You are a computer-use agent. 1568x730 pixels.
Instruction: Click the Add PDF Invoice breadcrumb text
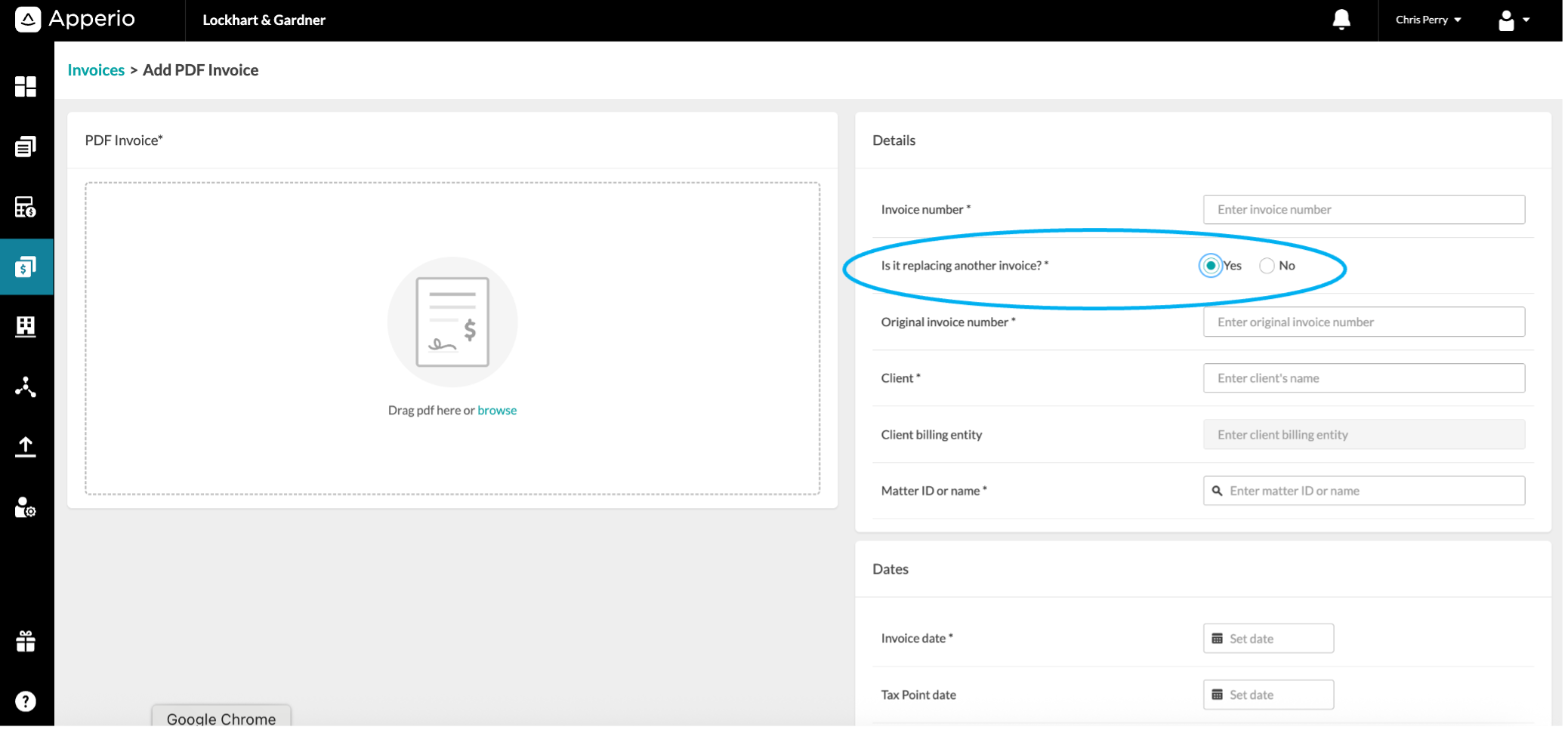click(200, 69)
